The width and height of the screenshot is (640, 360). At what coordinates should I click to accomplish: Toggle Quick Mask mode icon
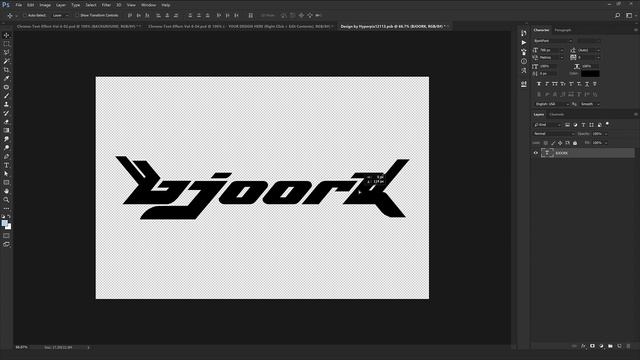click(7, 236)
